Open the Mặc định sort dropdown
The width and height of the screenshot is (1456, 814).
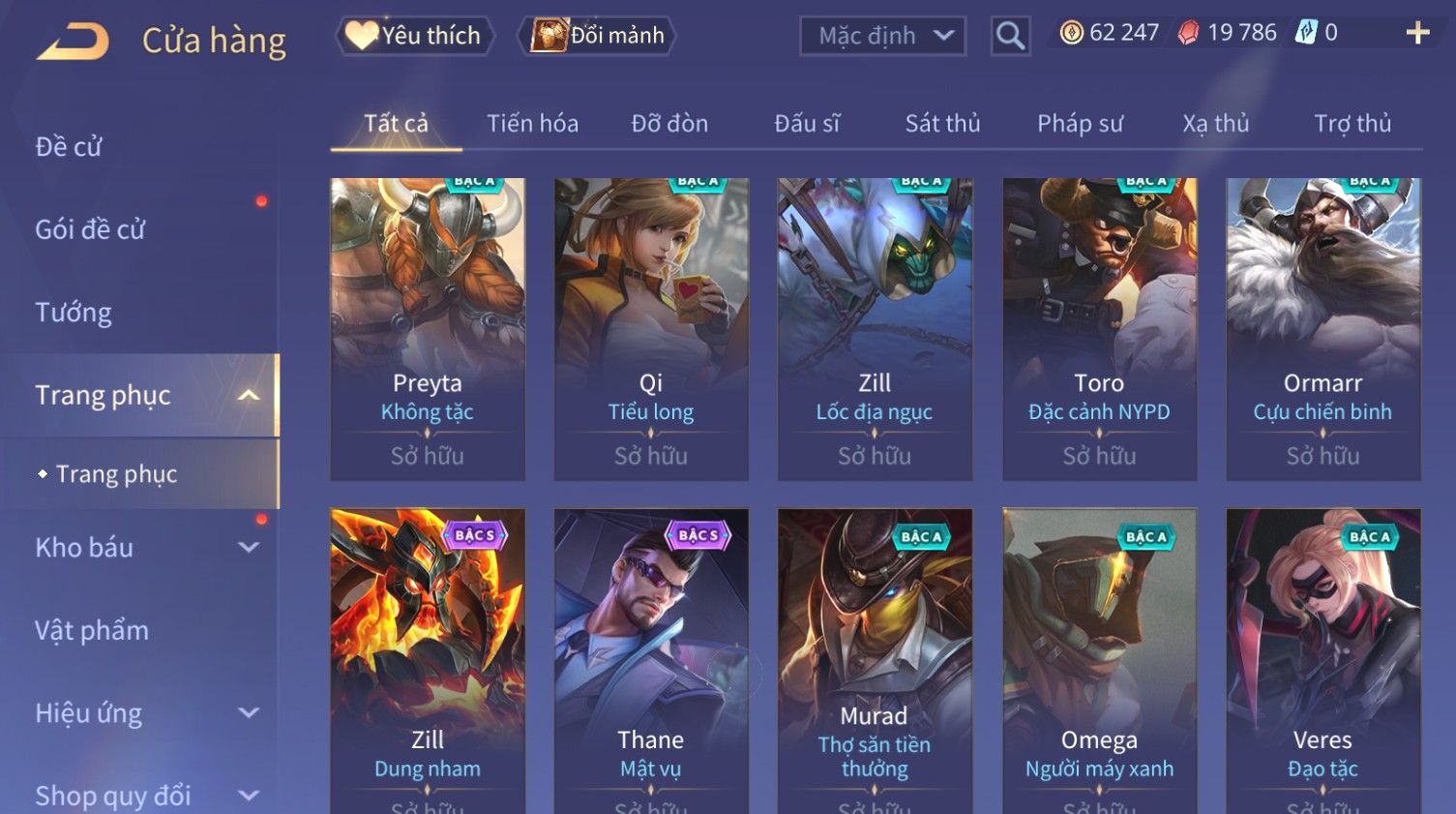[883, 36]
